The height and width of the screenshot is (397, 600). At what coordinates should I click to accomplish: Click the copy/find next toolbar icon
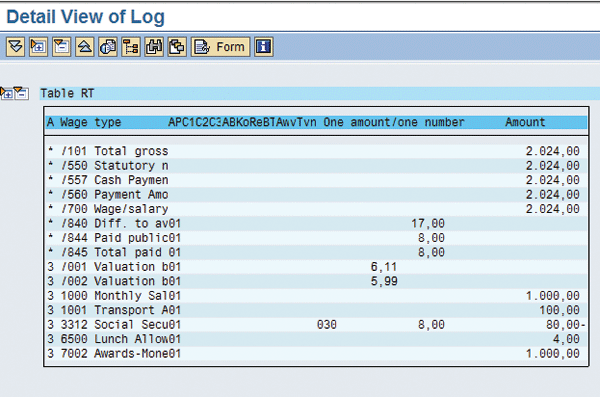point(177,47)
